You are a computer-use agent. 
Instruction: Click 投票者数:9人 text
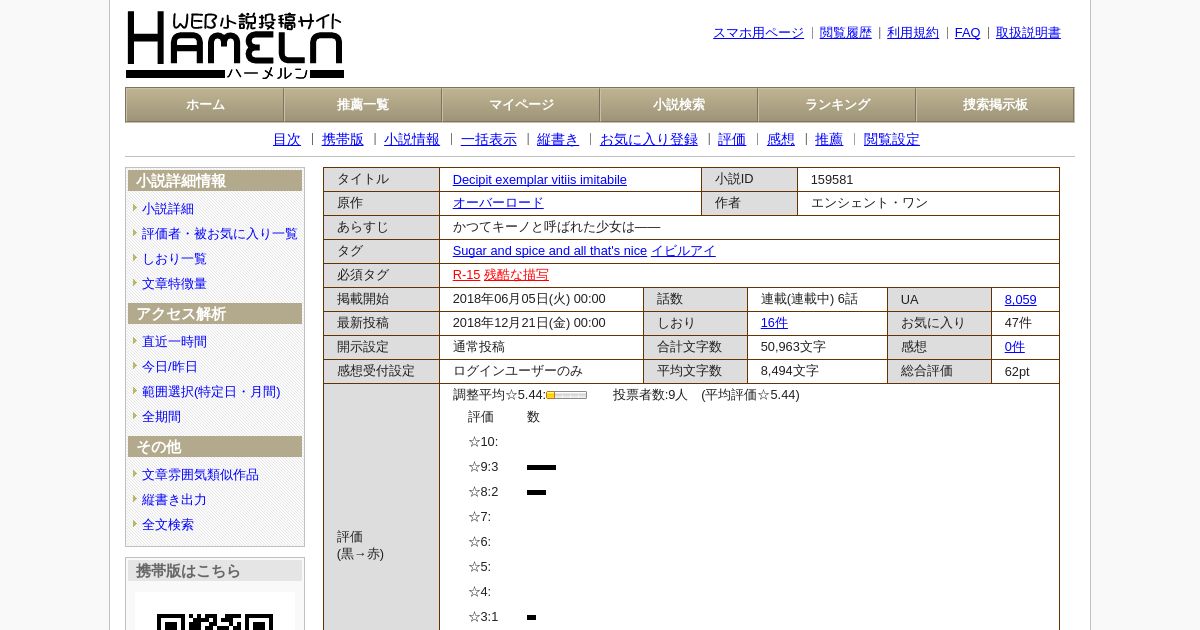pos(650,396)
